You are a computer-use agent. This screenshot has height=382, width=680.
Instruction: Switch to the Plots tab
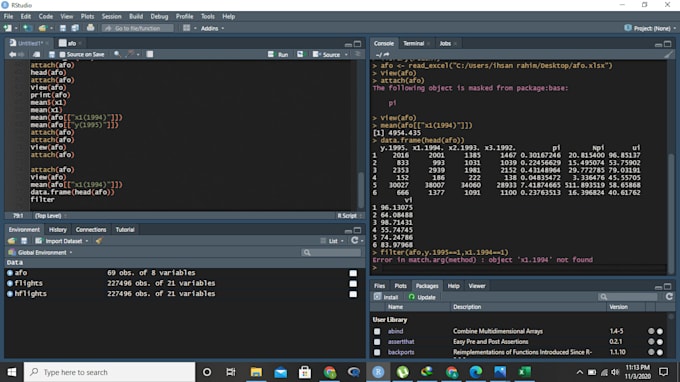pyautogui.click(x=400, y=286)
